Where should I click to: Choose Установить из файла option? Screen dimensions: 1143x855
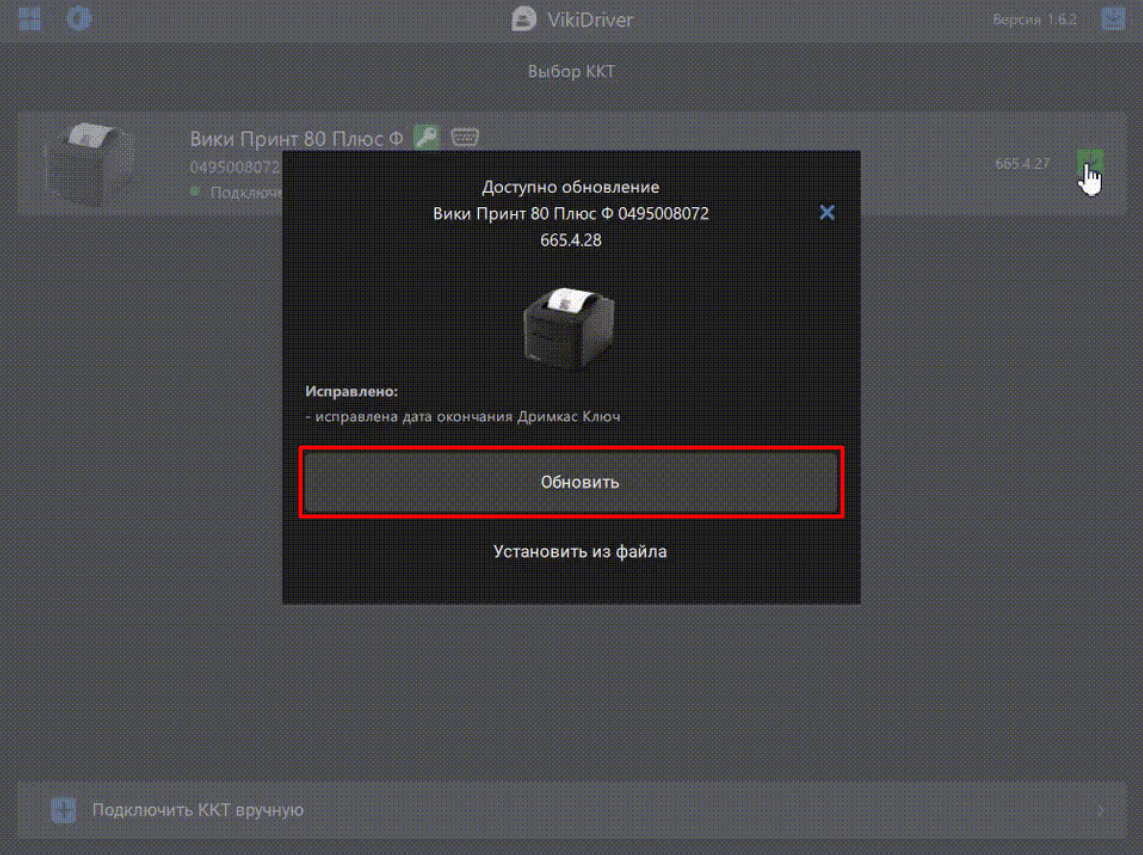(579, 551)
